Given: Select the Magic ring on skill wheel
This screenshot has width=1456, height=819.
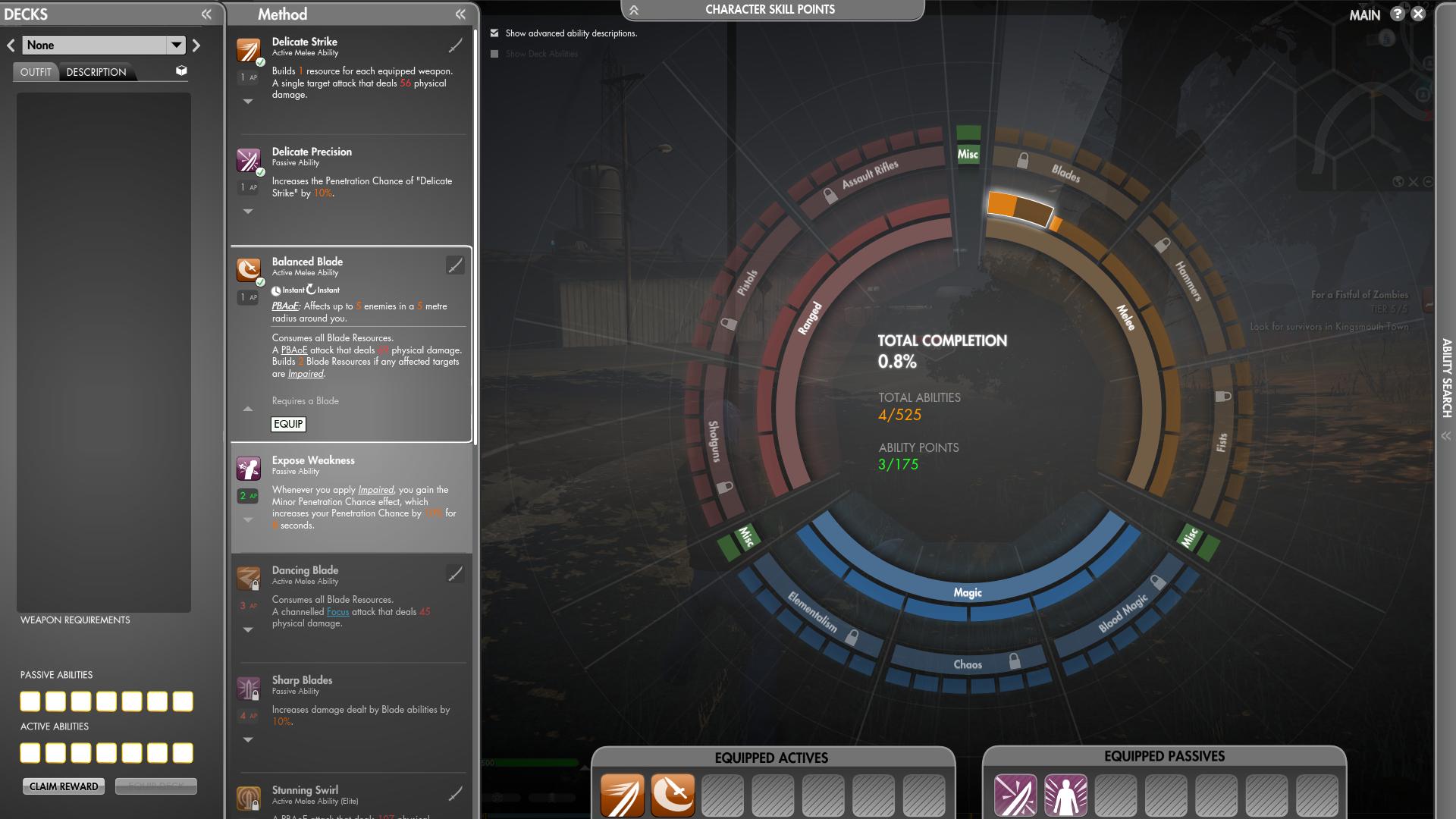Looking at the screenshot, I should [x=968, y=592].
